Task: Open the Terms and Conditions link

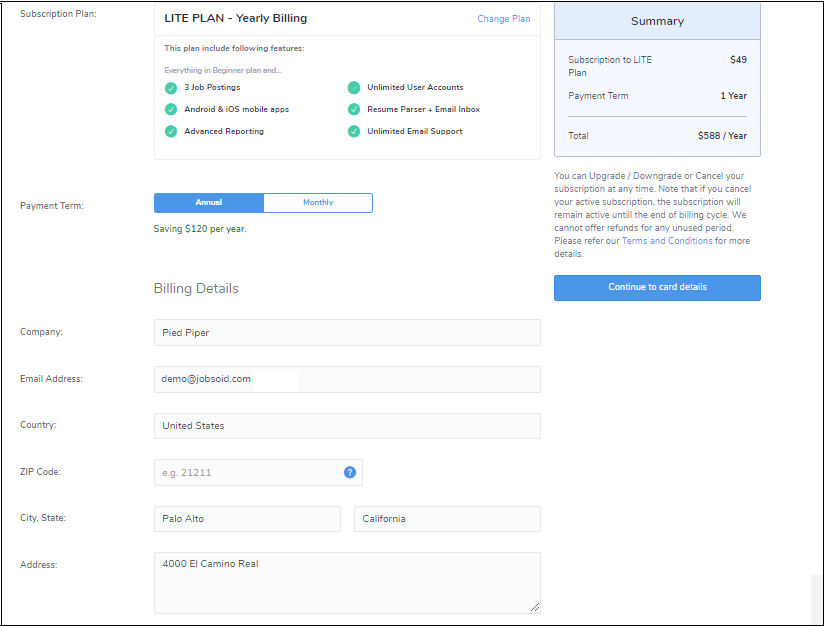Action: point(667,241)
